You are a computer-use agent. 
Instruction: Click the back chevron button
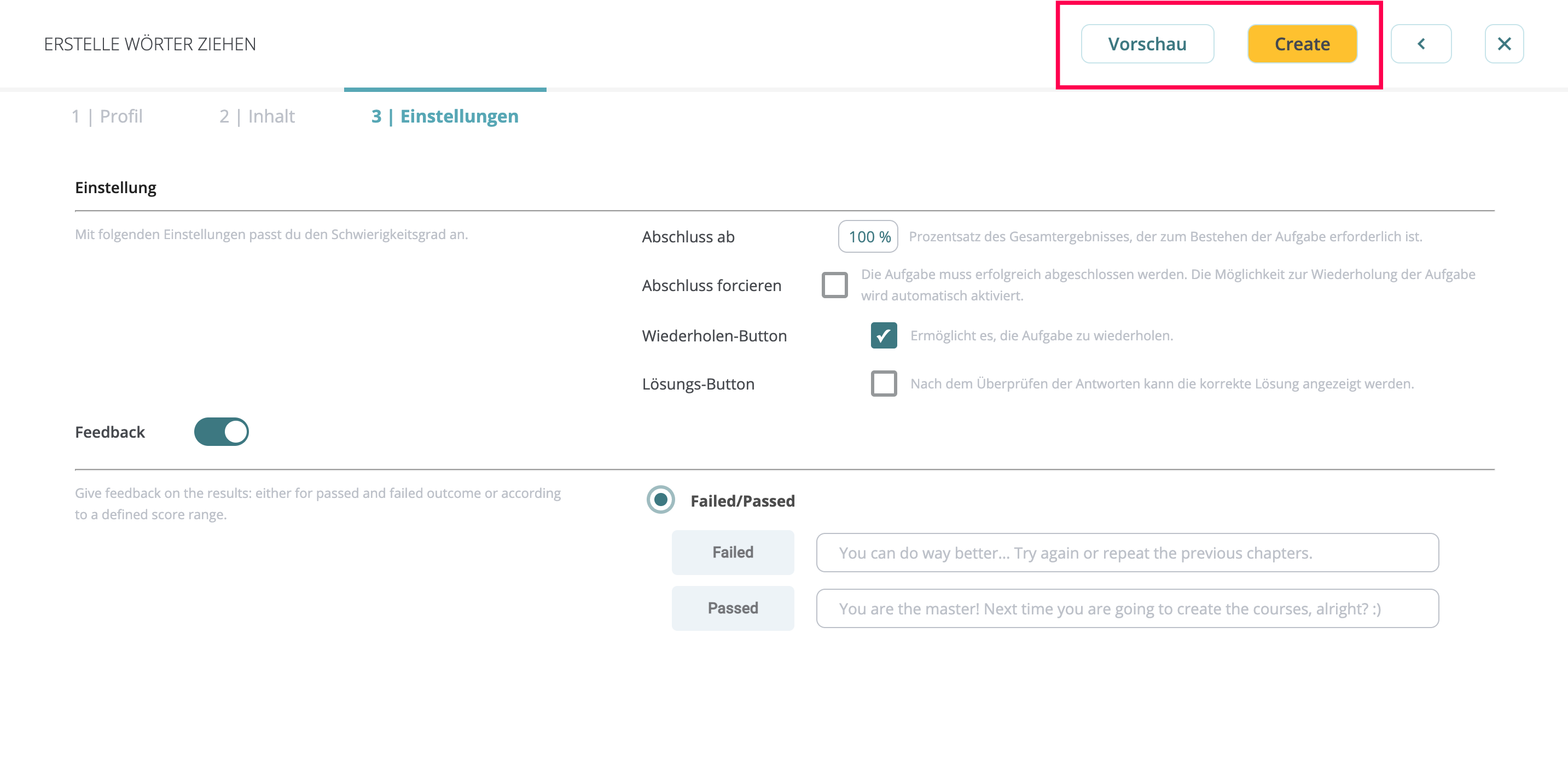1421,44
